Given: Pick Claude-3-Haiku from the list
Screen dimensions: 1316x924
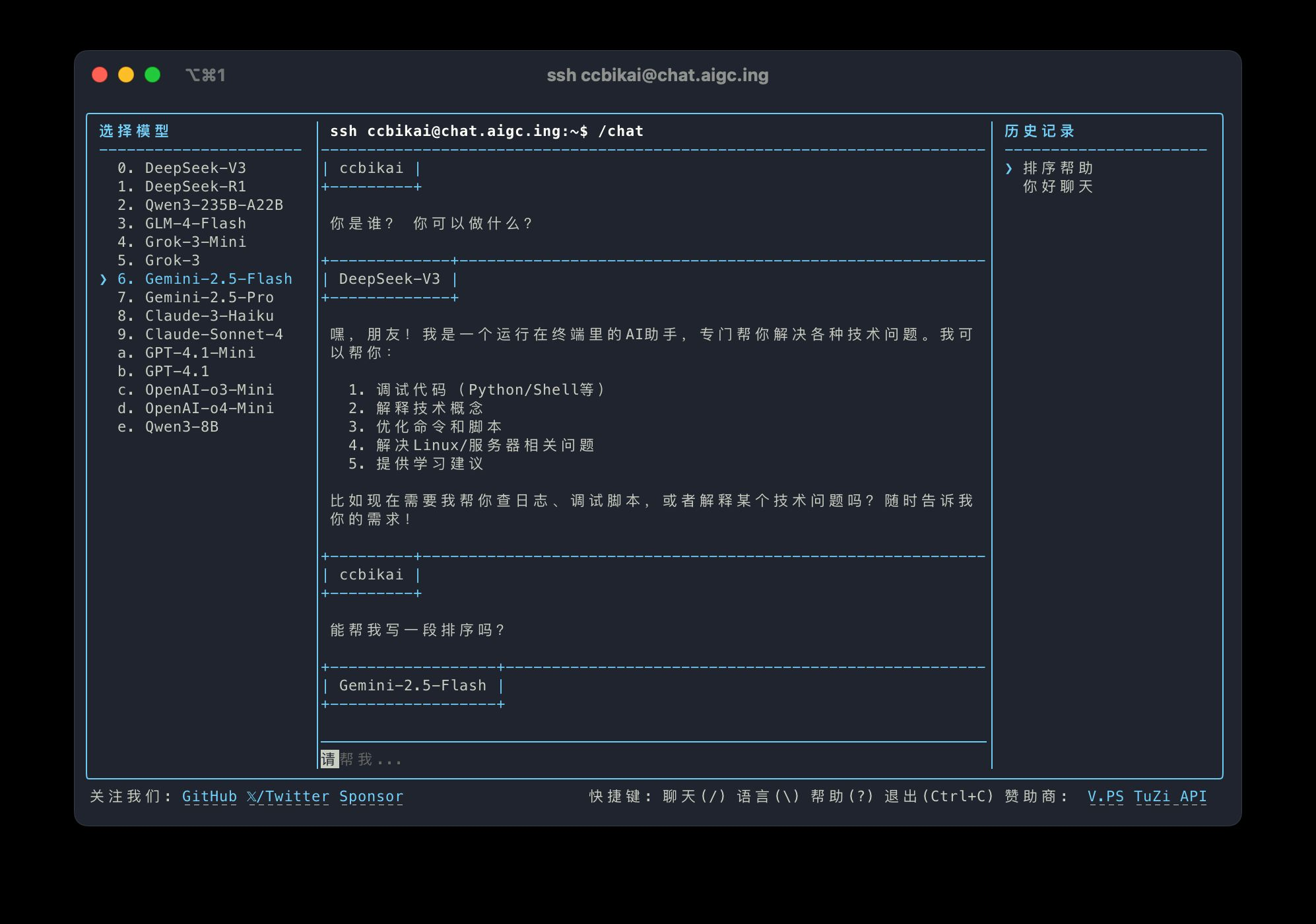Looking at the screenshot, I should point(195,315).
